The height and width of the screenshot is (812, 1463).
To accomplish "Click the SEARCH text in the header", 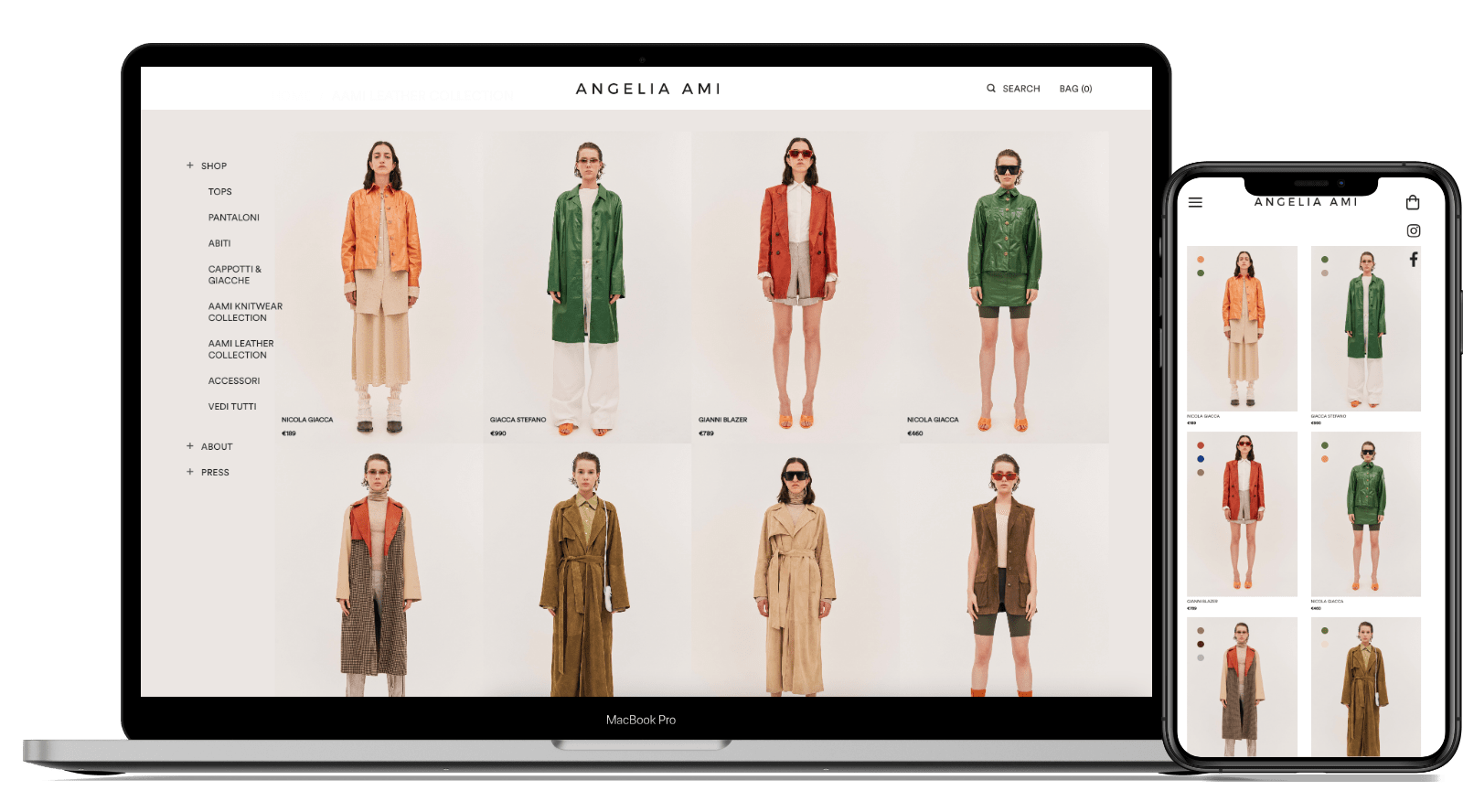I will [1021, 89].
